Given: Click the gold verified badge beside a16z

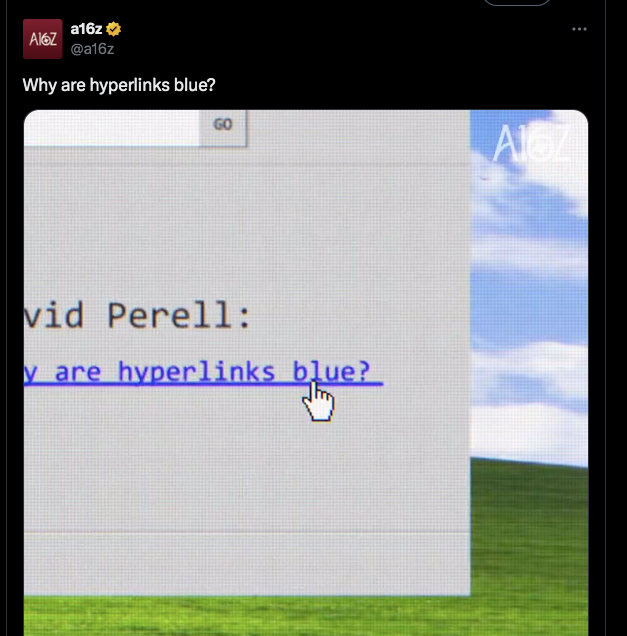Looking at the screenshot, I should (113, 29).
